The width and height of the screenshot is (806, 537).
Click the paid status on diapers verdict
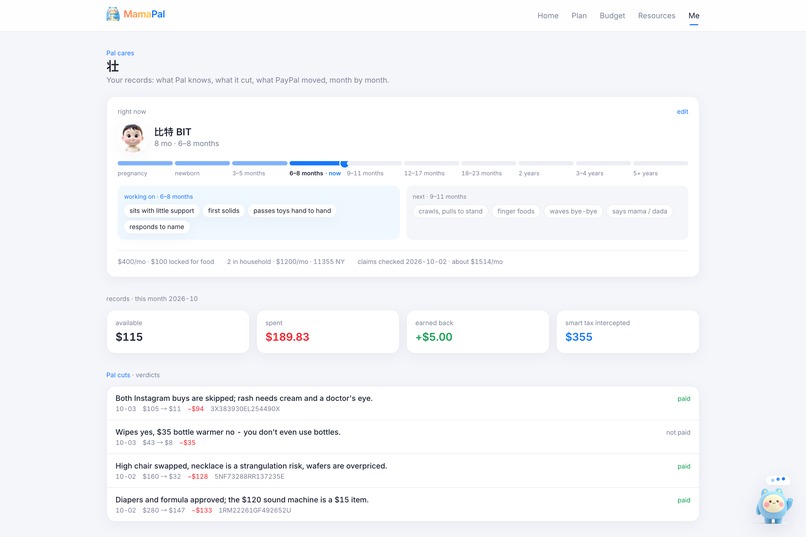[x=684, y=501]
